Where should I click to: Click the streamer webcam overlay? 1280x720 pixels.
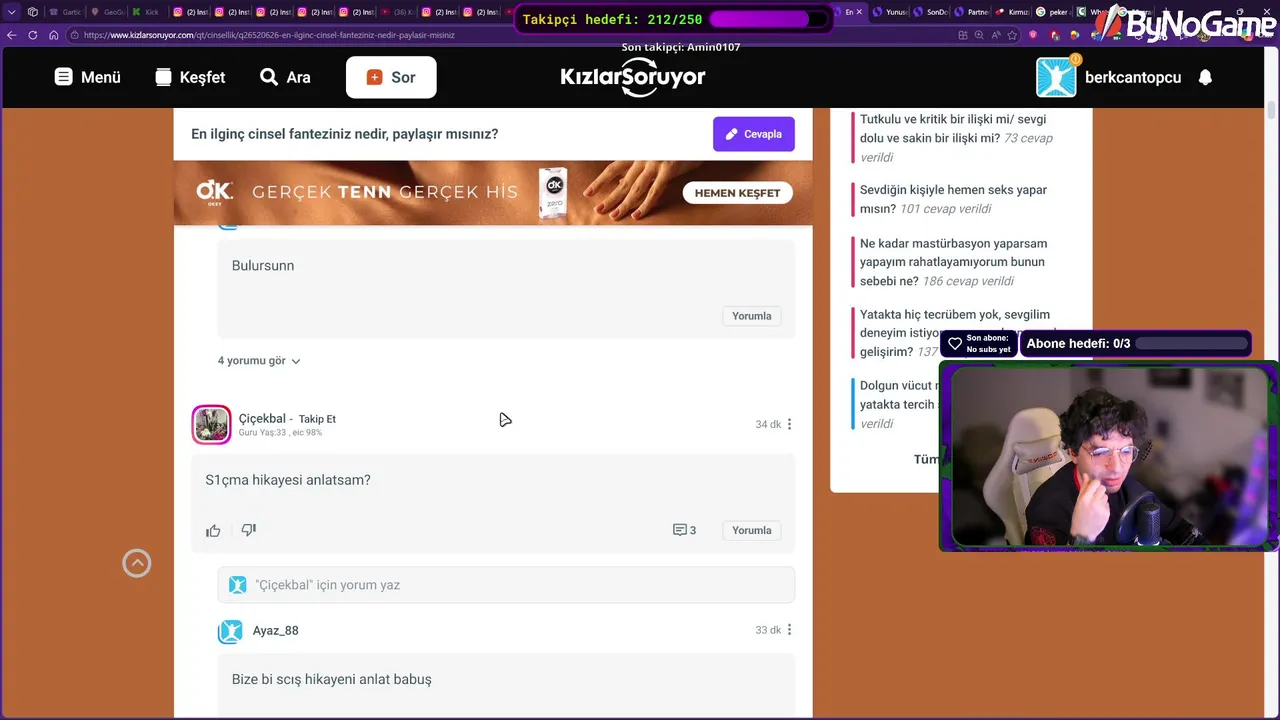pos(1108,456)
